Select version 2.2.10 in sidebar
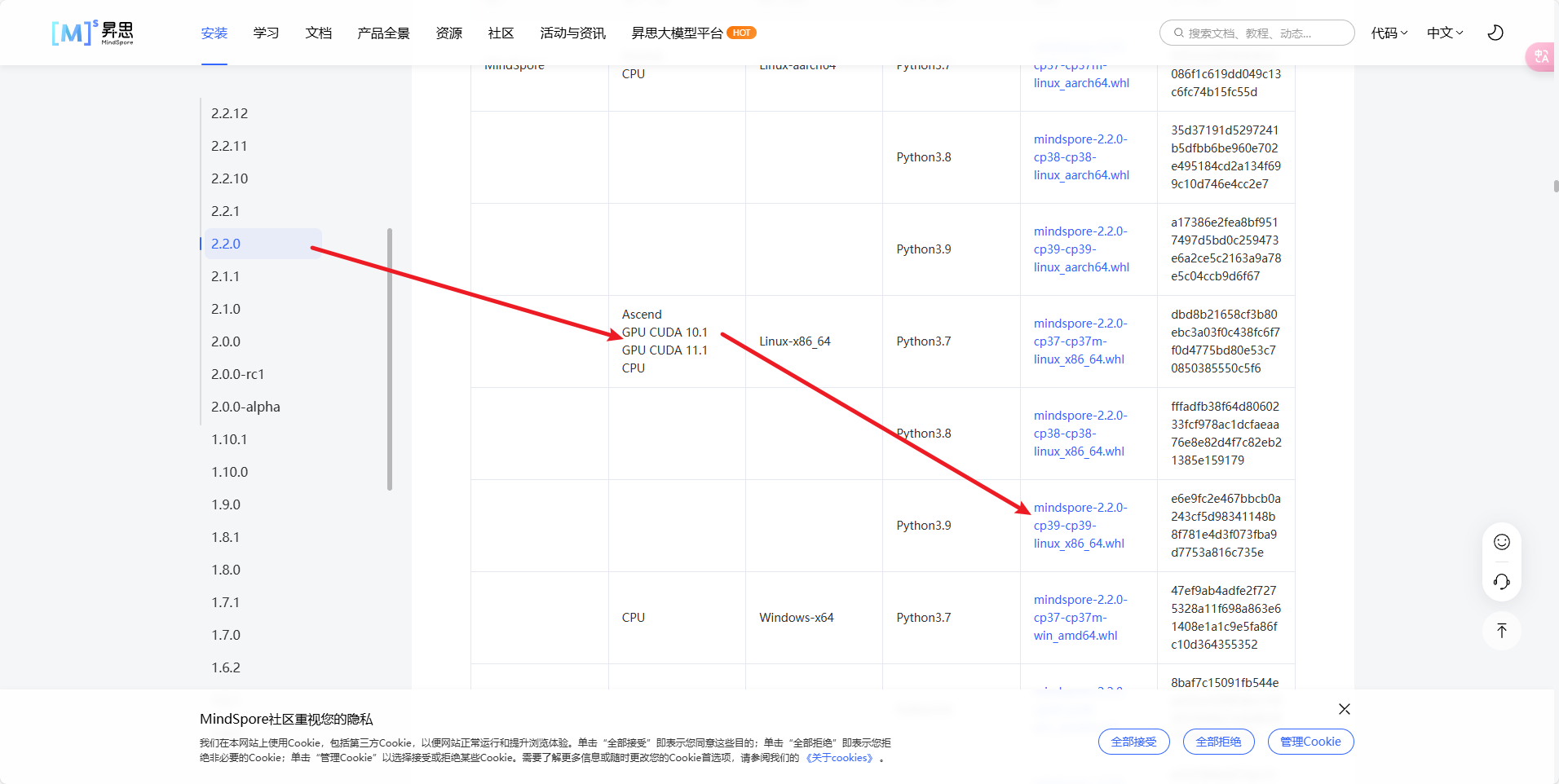Screen dimensions: 1559x784 (x=230, y=178)
